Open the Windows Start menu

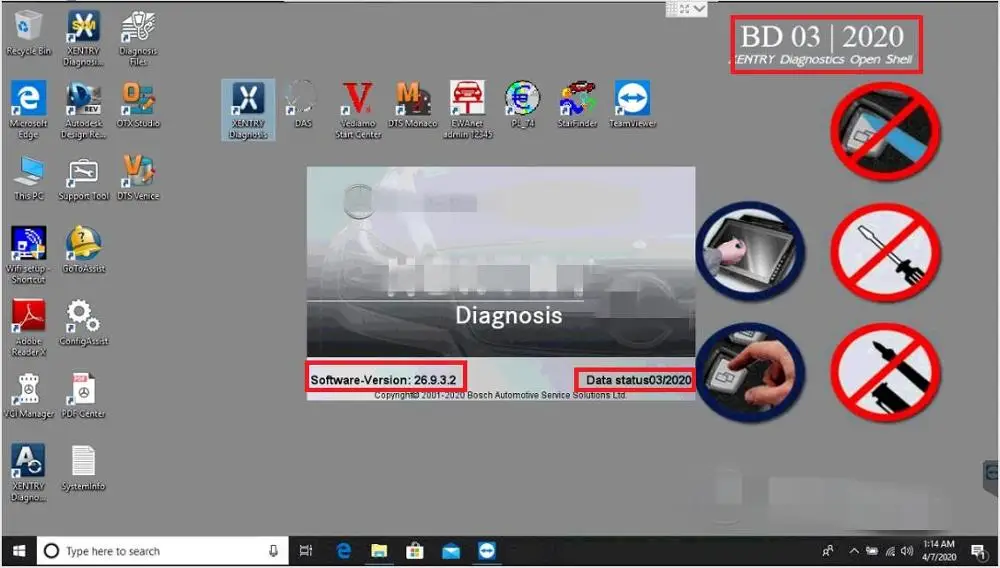18,551
